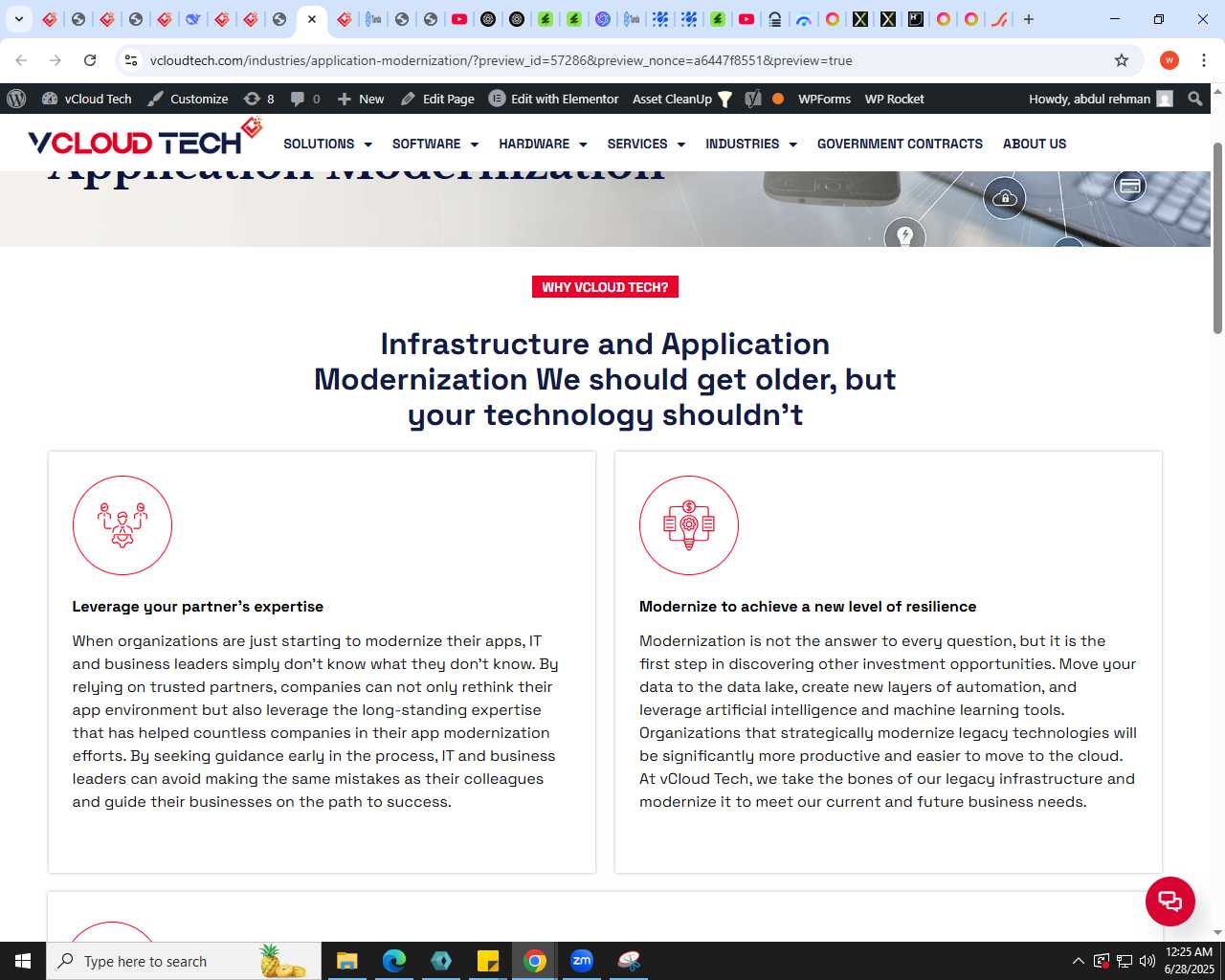
Task: Click the Windows taskbar search box
Action: (x=183, y=961)
